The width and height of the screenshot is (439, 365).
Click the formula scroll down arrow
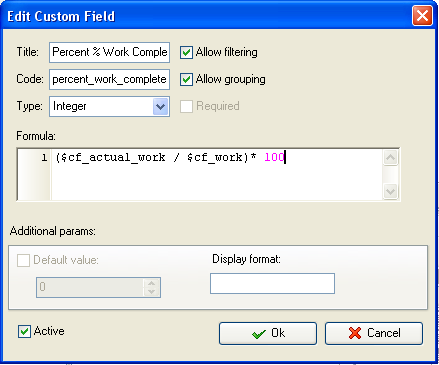click(x=390, y=191)
